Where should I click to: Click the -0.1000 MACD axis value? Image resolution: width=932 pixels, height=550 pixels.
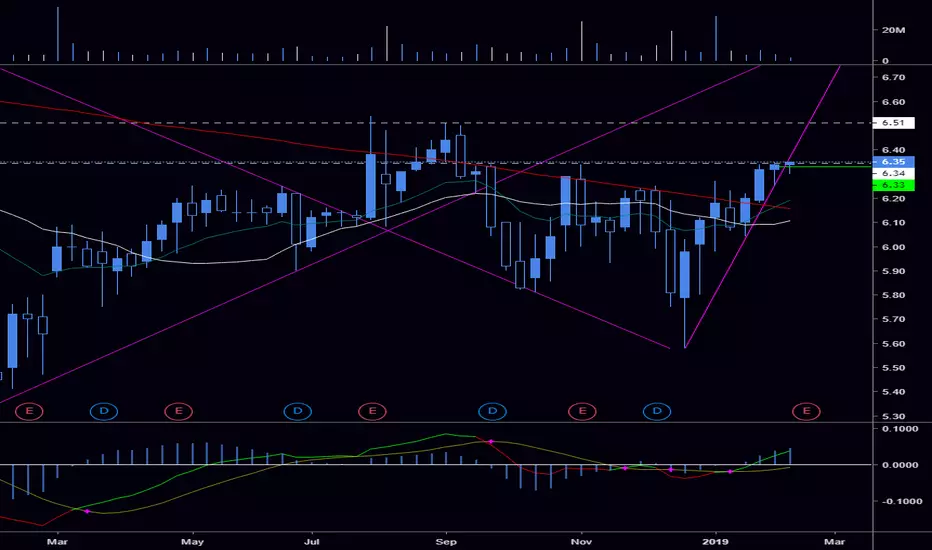901,501
